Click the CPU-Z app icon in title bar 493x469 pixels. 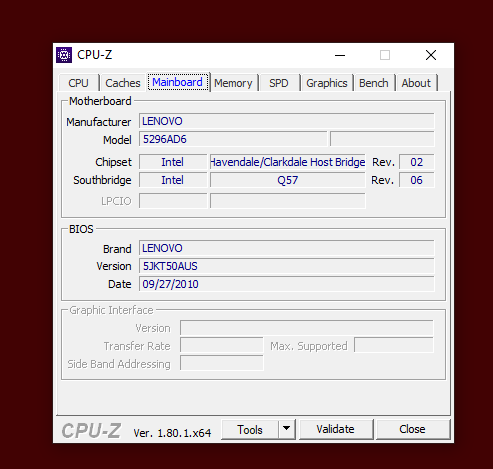[64, 55]
